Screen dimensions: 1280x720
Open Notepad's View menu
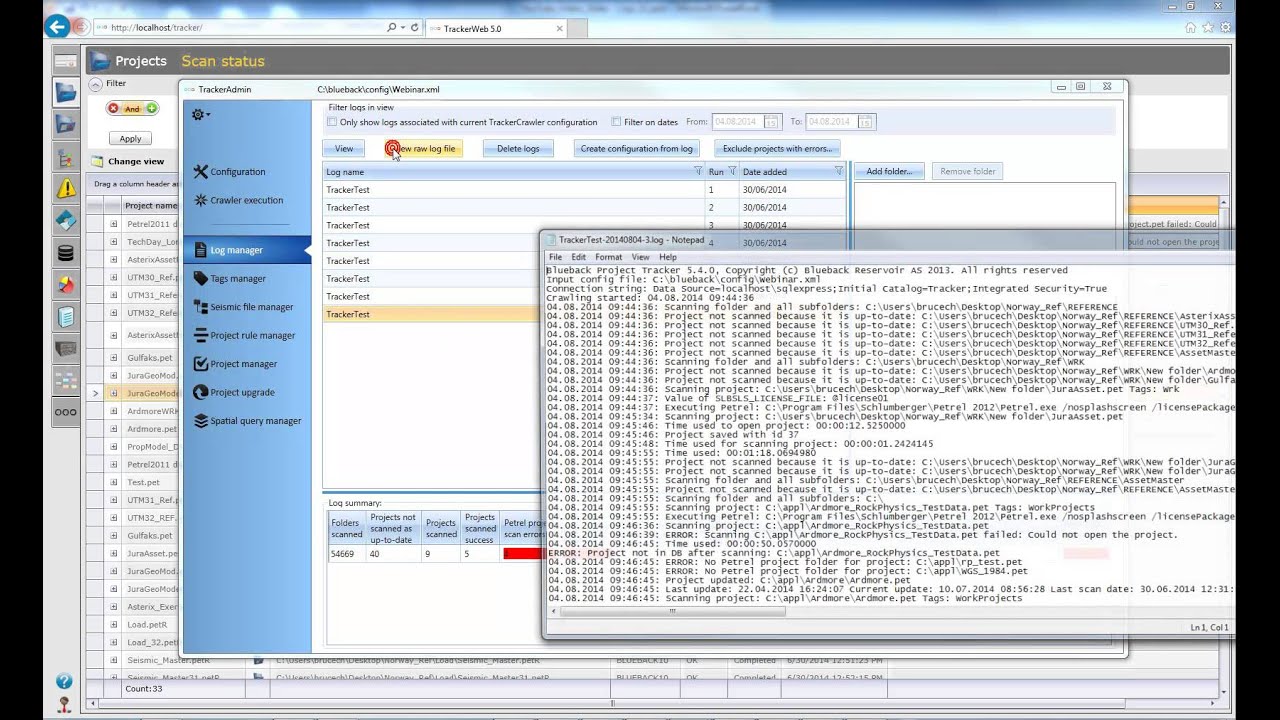[x=640, y=257]
